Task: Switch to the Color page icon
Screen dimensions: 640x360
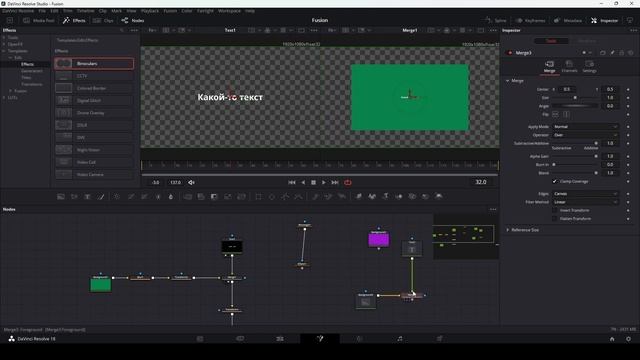Action: pyautogui.click(x=360, y=339)
